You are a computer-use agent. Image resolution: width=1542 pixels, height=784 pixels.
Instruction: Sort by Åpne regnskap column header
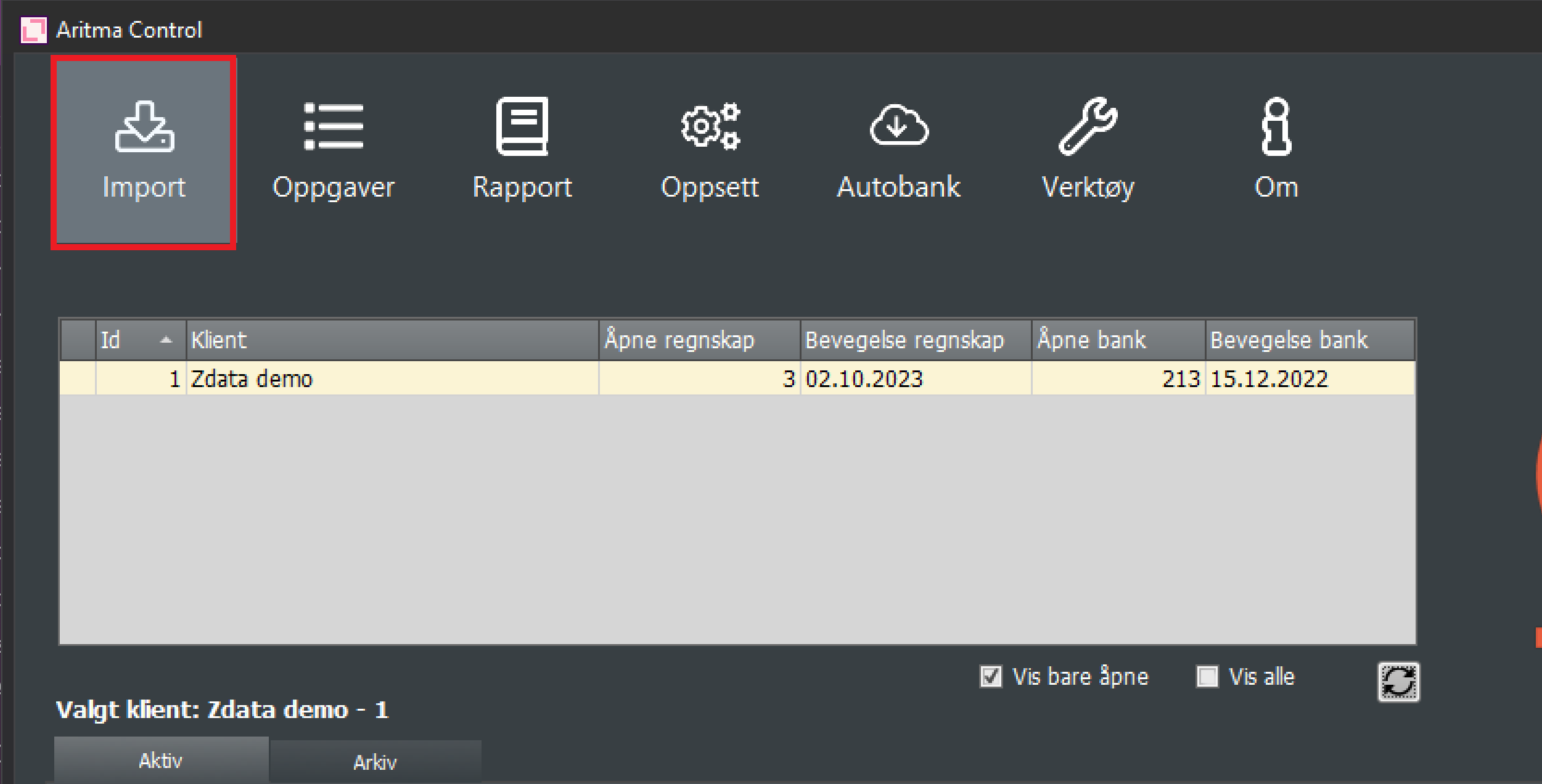pyautogui.click(x=699, y=340)
